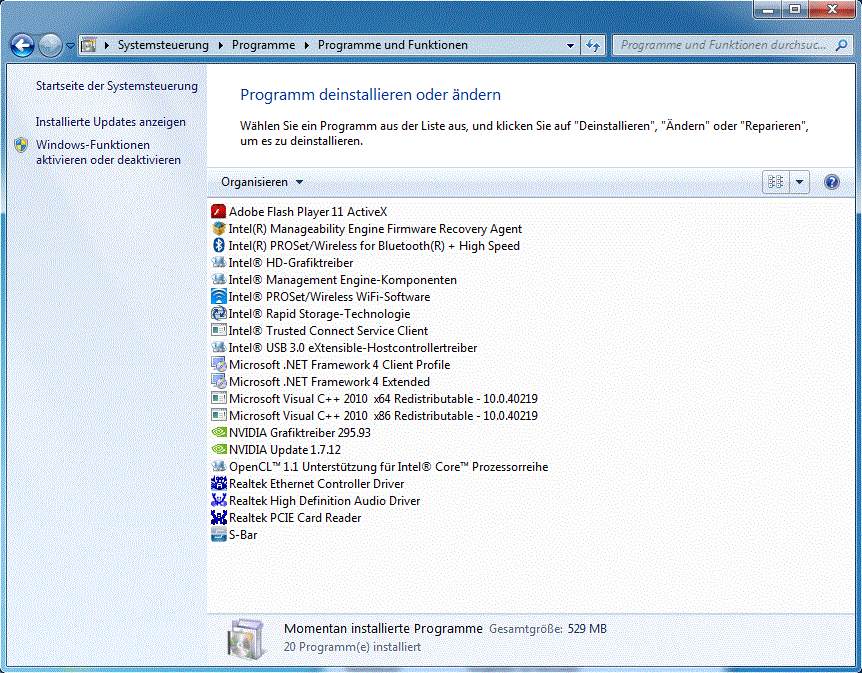862x673 pixels.
Task: Click the Bluetooth icon for Intel PROSet/Wireless
Action: [219, 245]
